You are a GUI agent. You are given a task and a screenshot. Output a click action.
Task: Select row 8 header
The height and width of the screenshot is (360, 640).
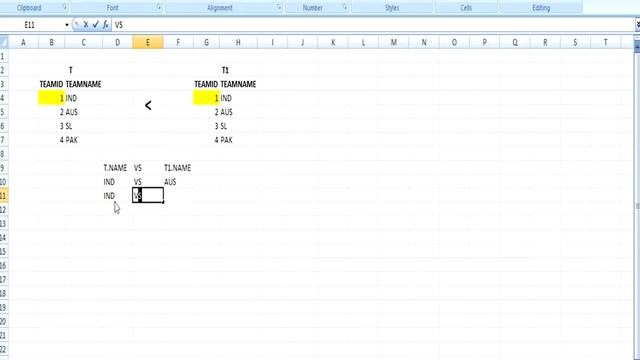[4, 154]
